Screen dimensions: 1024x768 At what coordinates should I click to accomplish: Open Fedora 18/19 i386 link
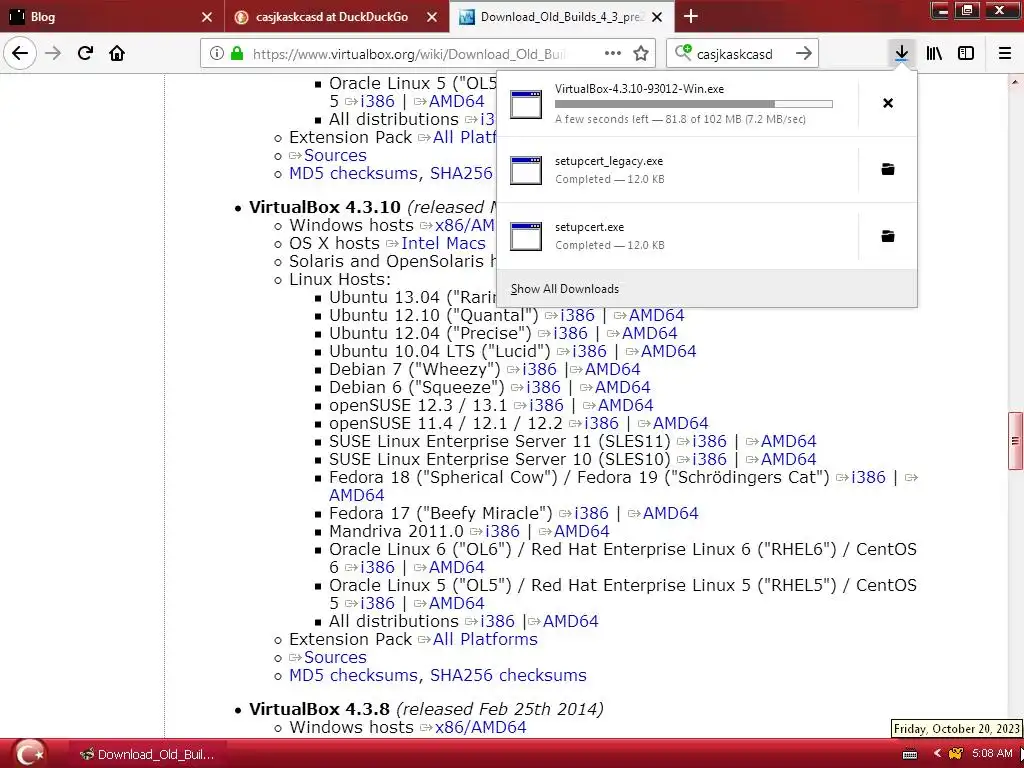tap(868, 478)
